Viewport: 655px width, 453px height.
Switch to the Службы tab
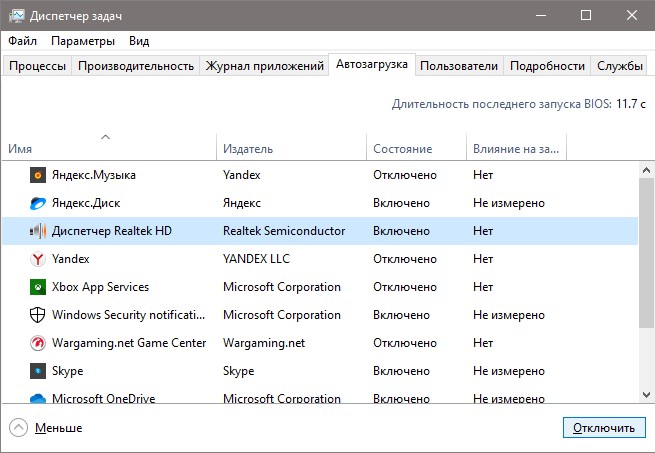(x=619, y=66)
